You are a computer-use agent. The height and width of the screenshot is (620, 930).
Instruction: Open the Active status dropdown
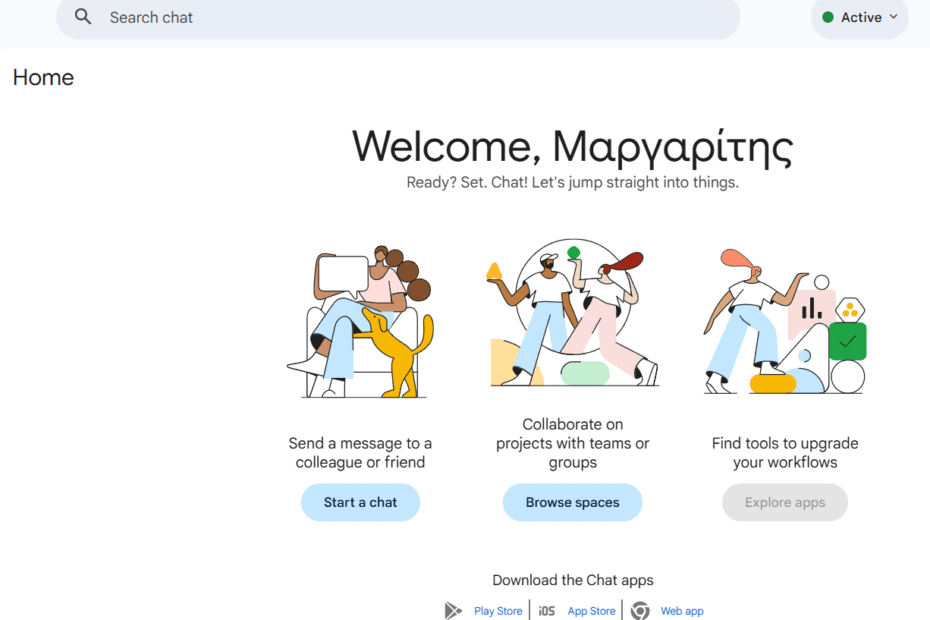(x=858, y=16)
